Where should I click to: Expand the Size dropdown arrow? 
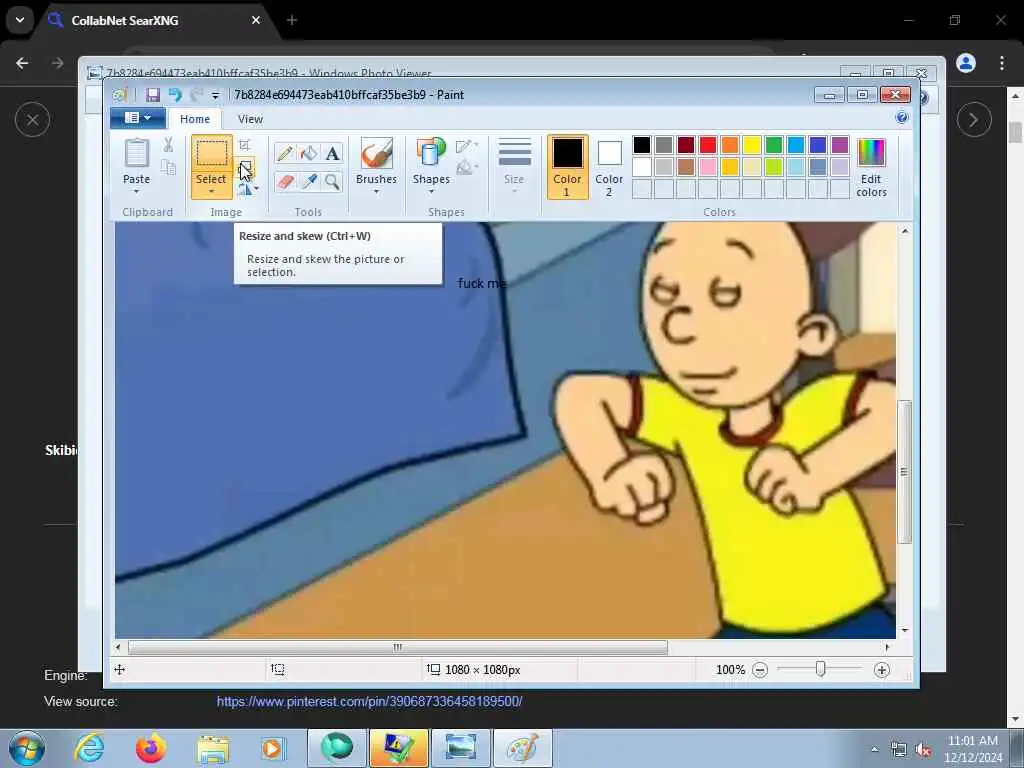514,191
